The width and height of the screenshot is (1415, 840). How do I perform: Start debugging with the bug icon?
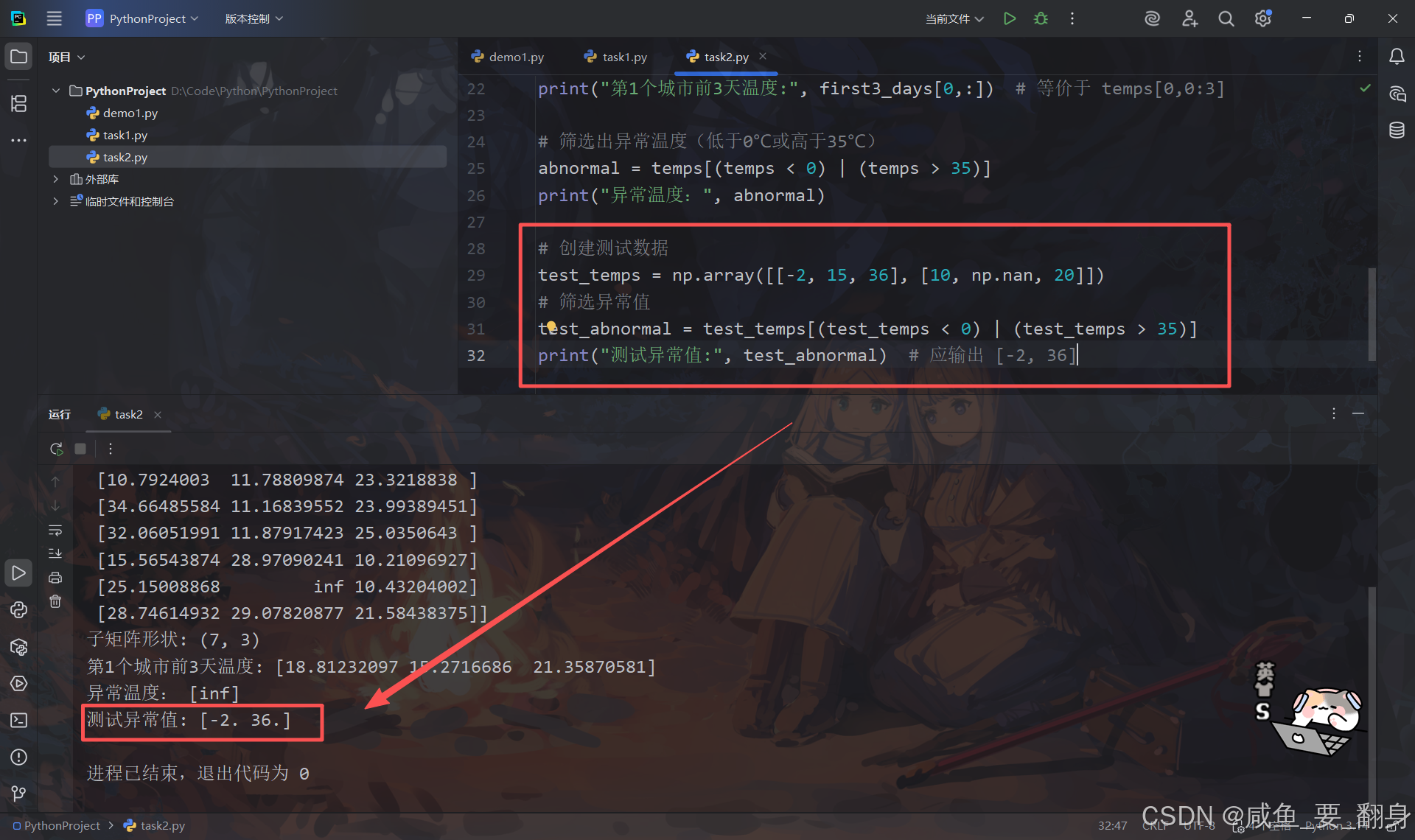click(x=1041, y=18)
